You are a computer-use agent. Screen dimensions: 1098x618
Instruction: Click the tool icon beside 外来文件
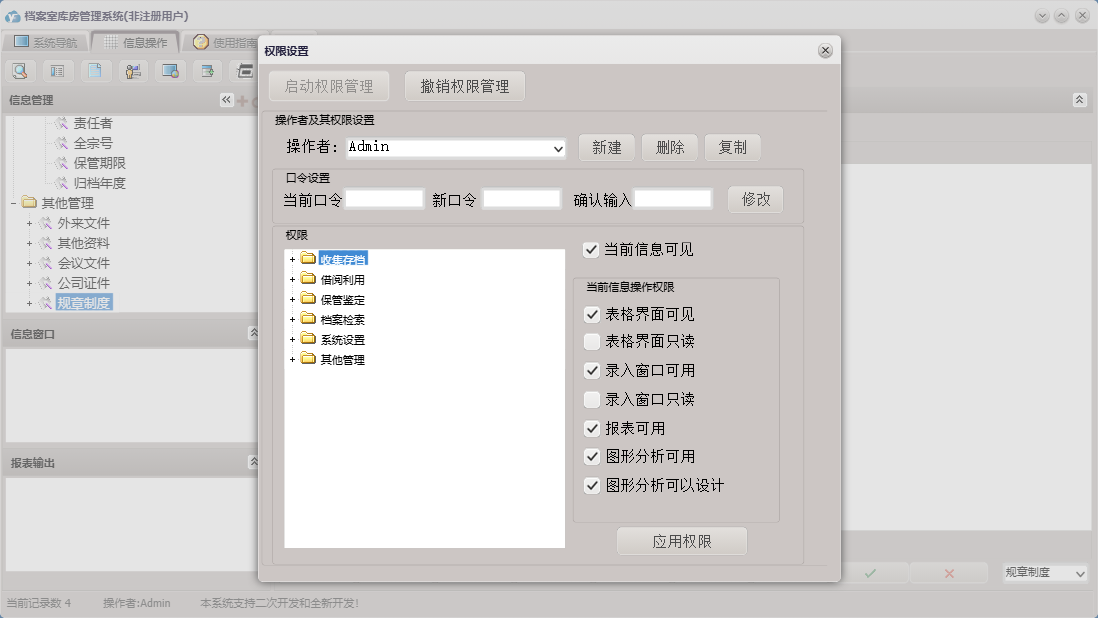pos(46,223)
